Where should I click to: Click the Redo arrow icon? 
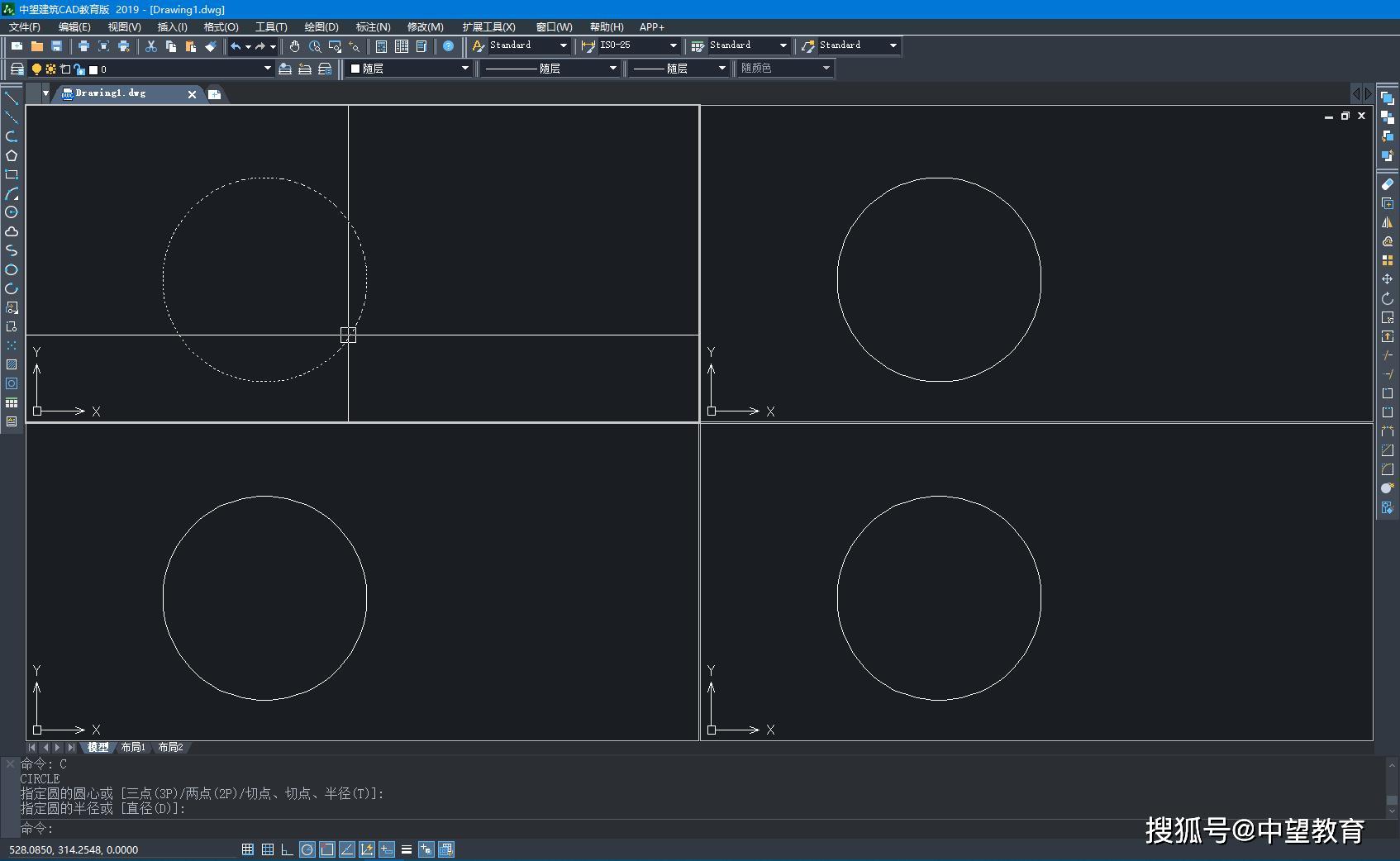coord(260,46)
